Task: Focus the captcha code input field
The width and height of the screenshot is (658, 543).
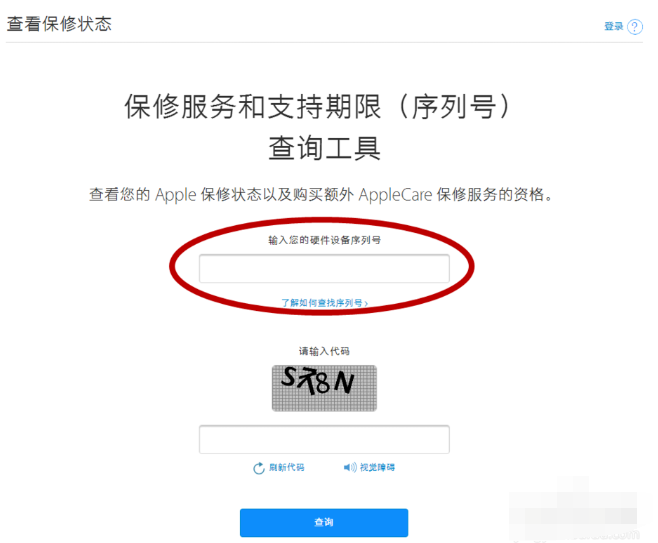Action: (x=324, y=439)
